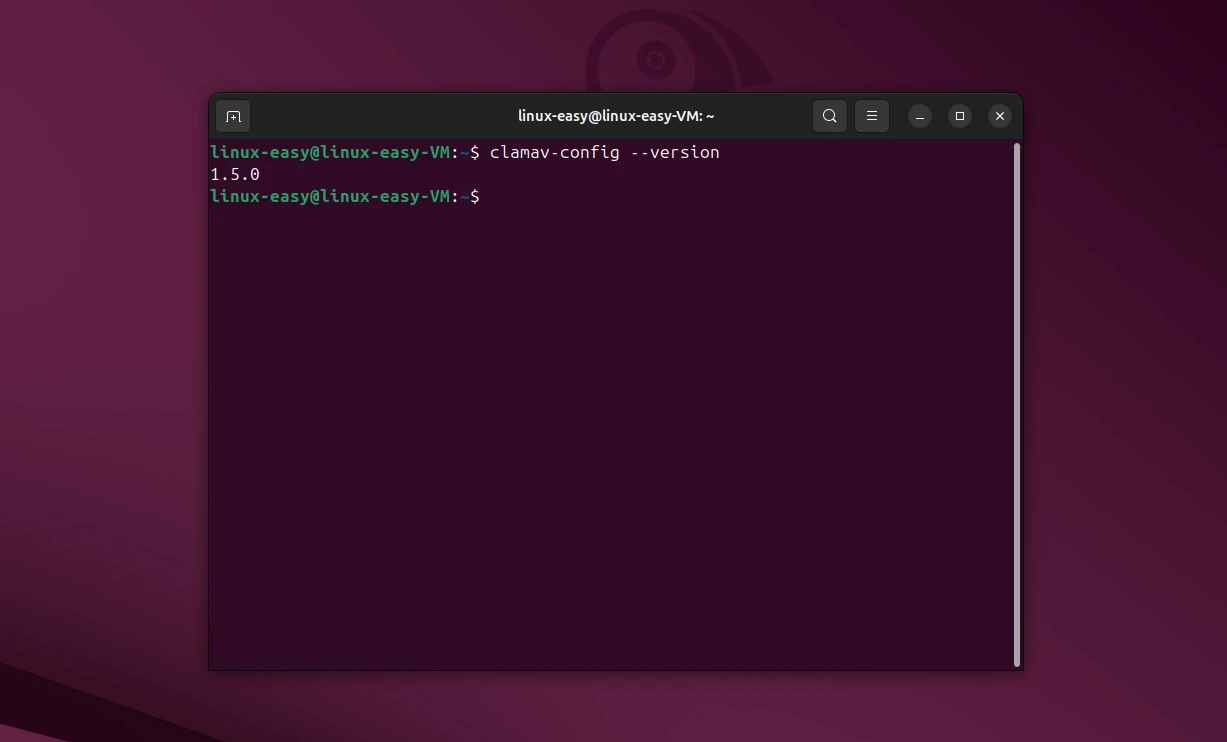Click the empty terminal output area
The height and width of the screenshot is (742, 1227).
pyautogui.click(x=600, y=420)
